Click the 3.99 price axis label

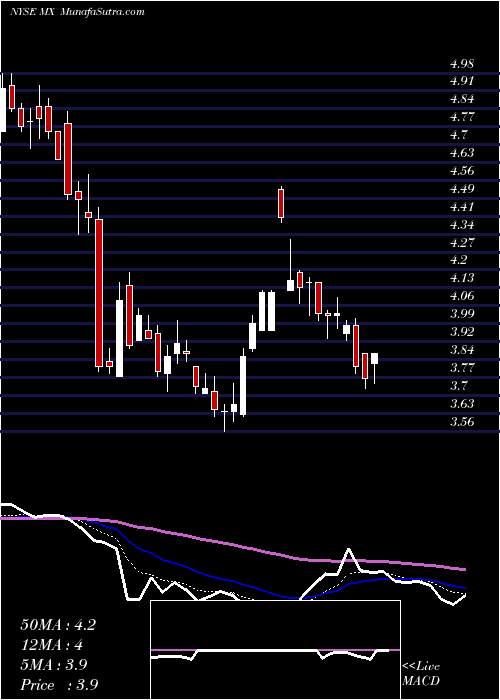pos(462,314)
